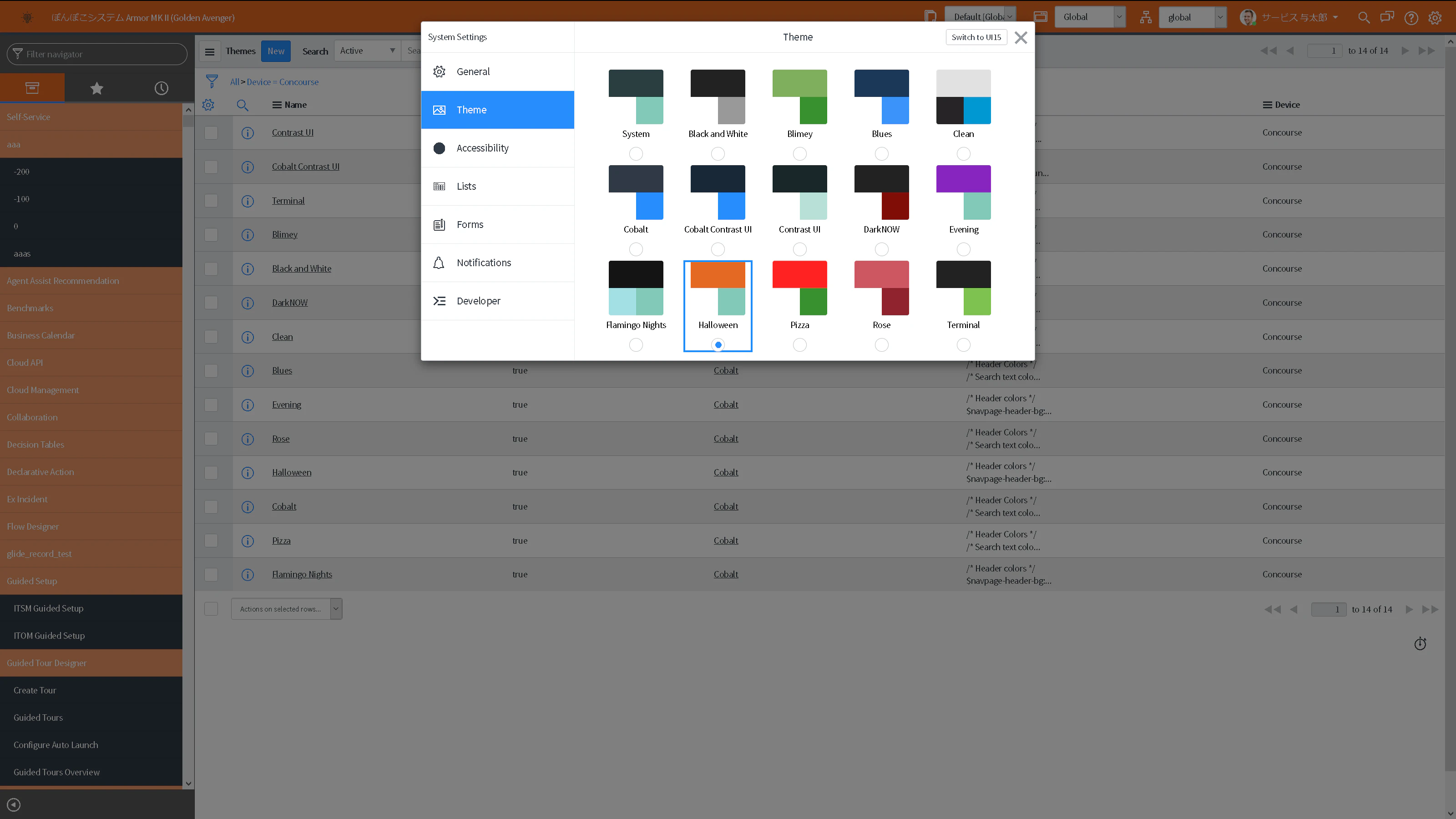Viewport: 1456px width, 819px height.
Task: Select the Blimey theme radio button
Action: 799,154
